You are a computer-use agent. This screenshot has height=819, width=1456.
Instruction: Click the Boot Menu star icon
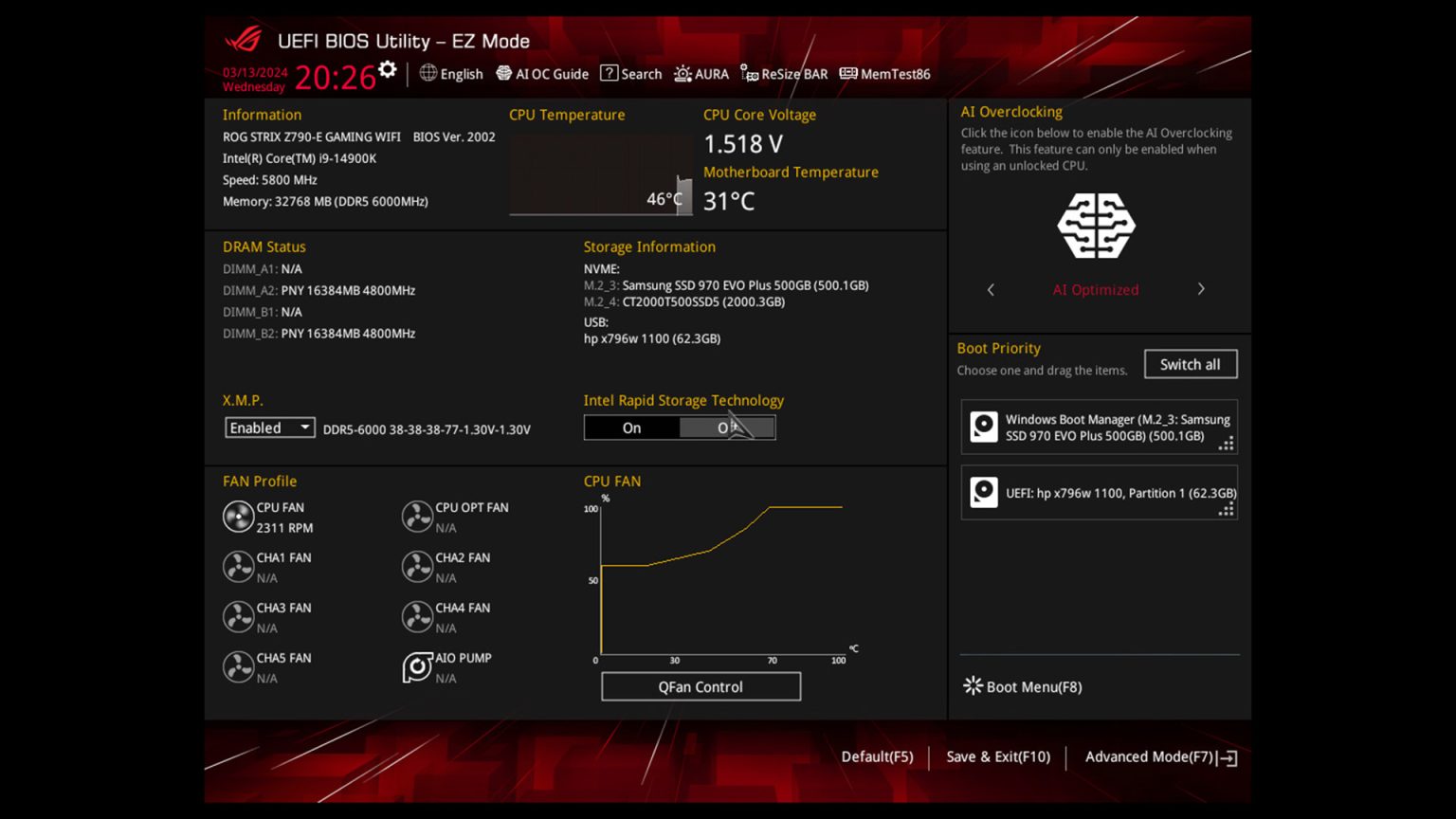[x=973, y=685]
